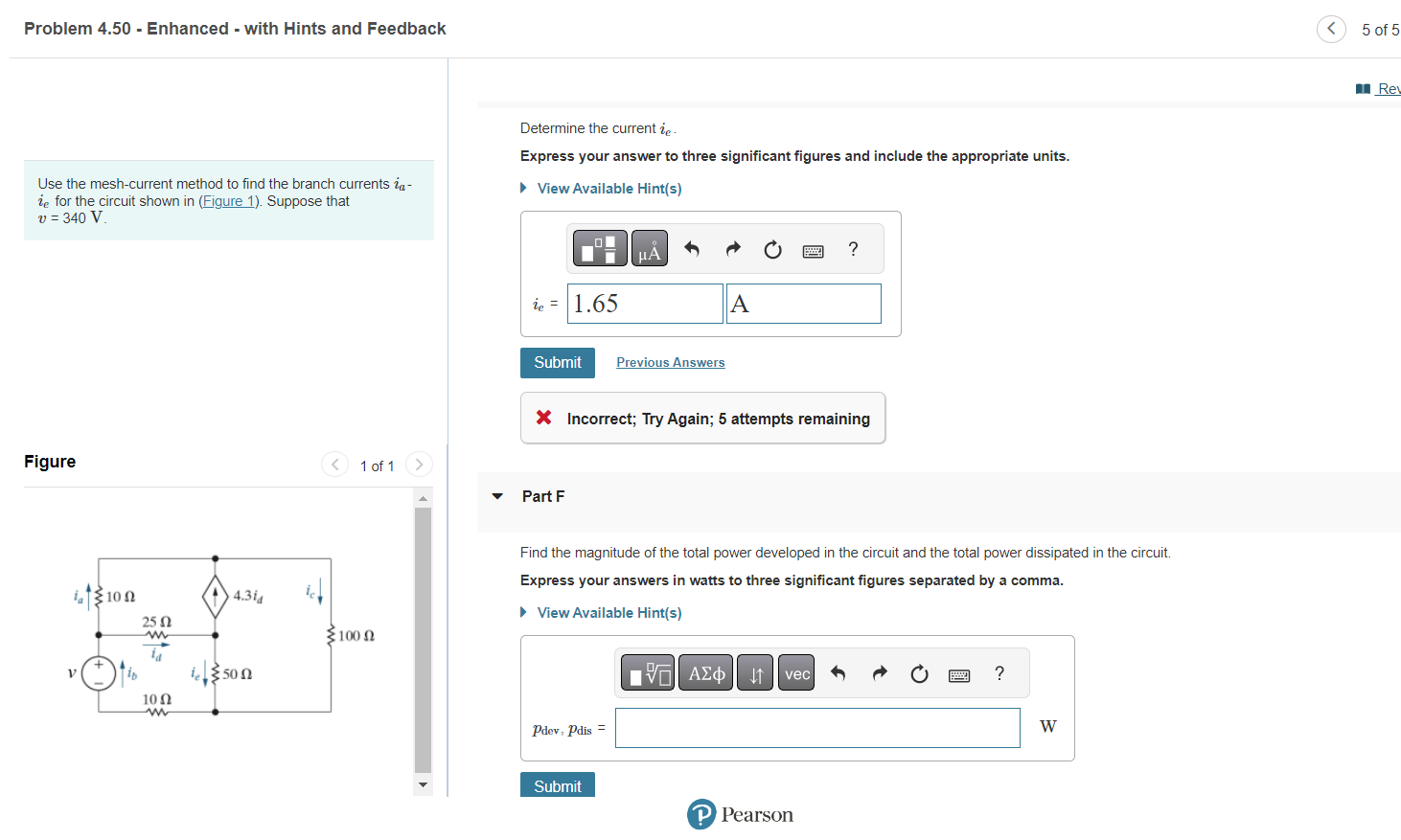1401x840 pixels.
Task: Open keyboard shortcuts in Part F toolbar
Action: (x=959, y=674)
